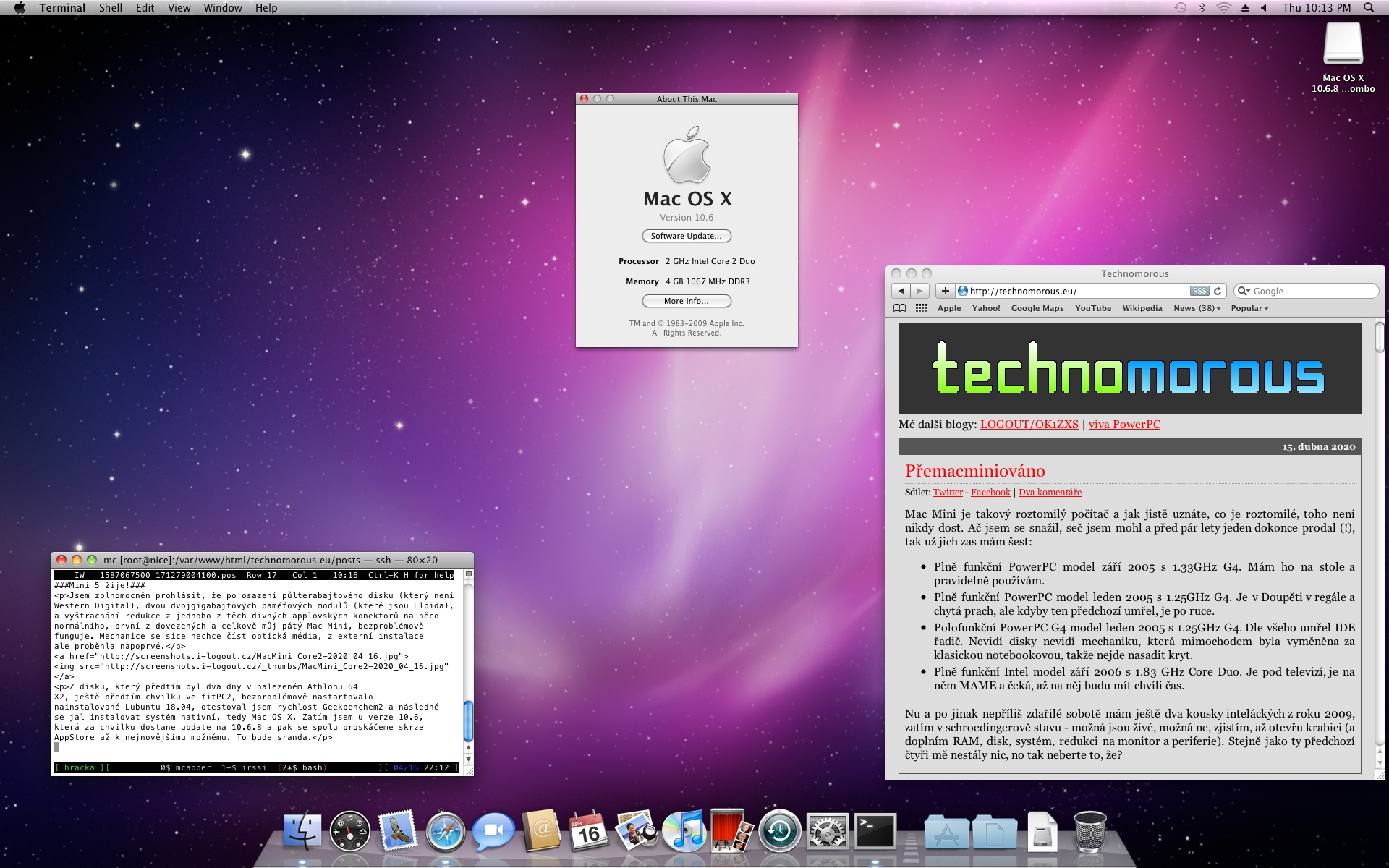Launch iTunes from the Dock
This screenshot has width=1389, height=868.
684,832
